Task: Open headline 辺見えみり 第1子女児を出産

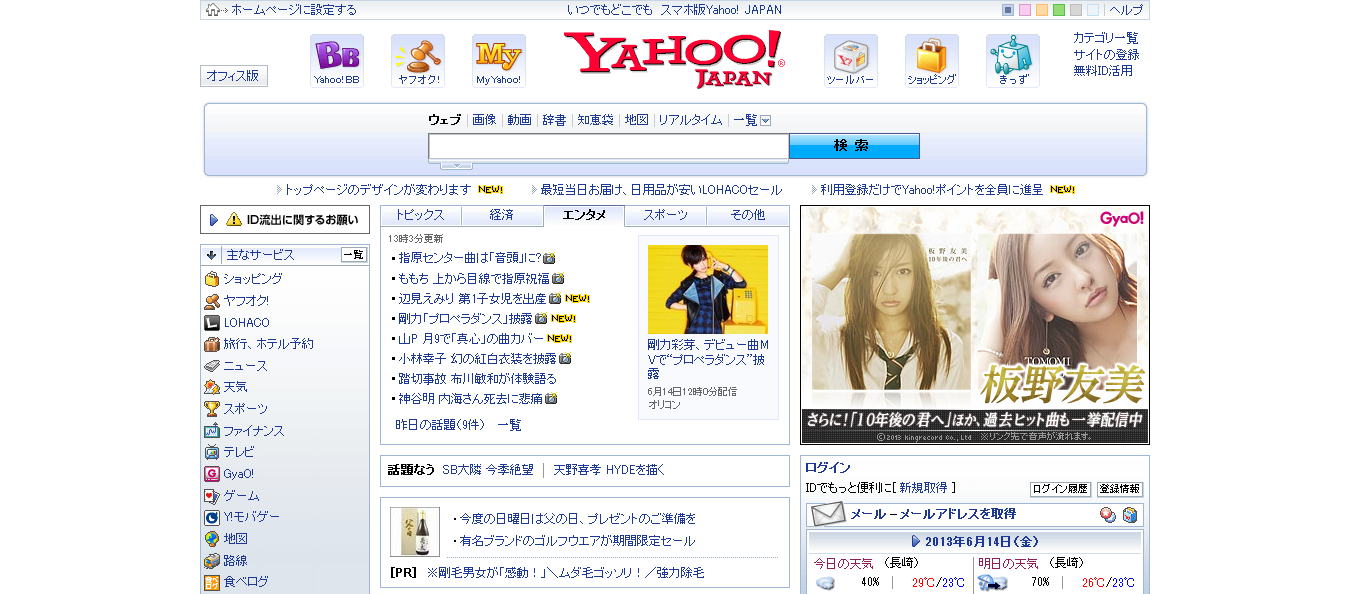Action: point(472,298)
